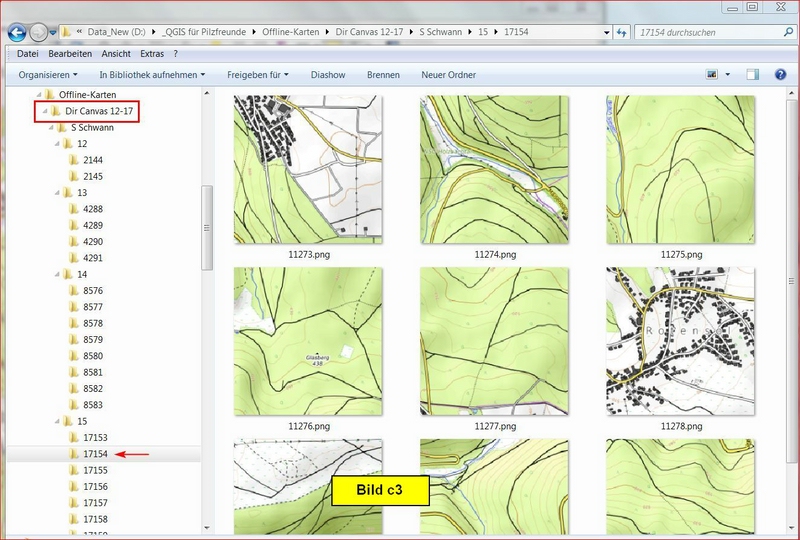Screen dimensions: 800x540
Task: Click the Back navigation arrow button
Action: click(17, 32)
